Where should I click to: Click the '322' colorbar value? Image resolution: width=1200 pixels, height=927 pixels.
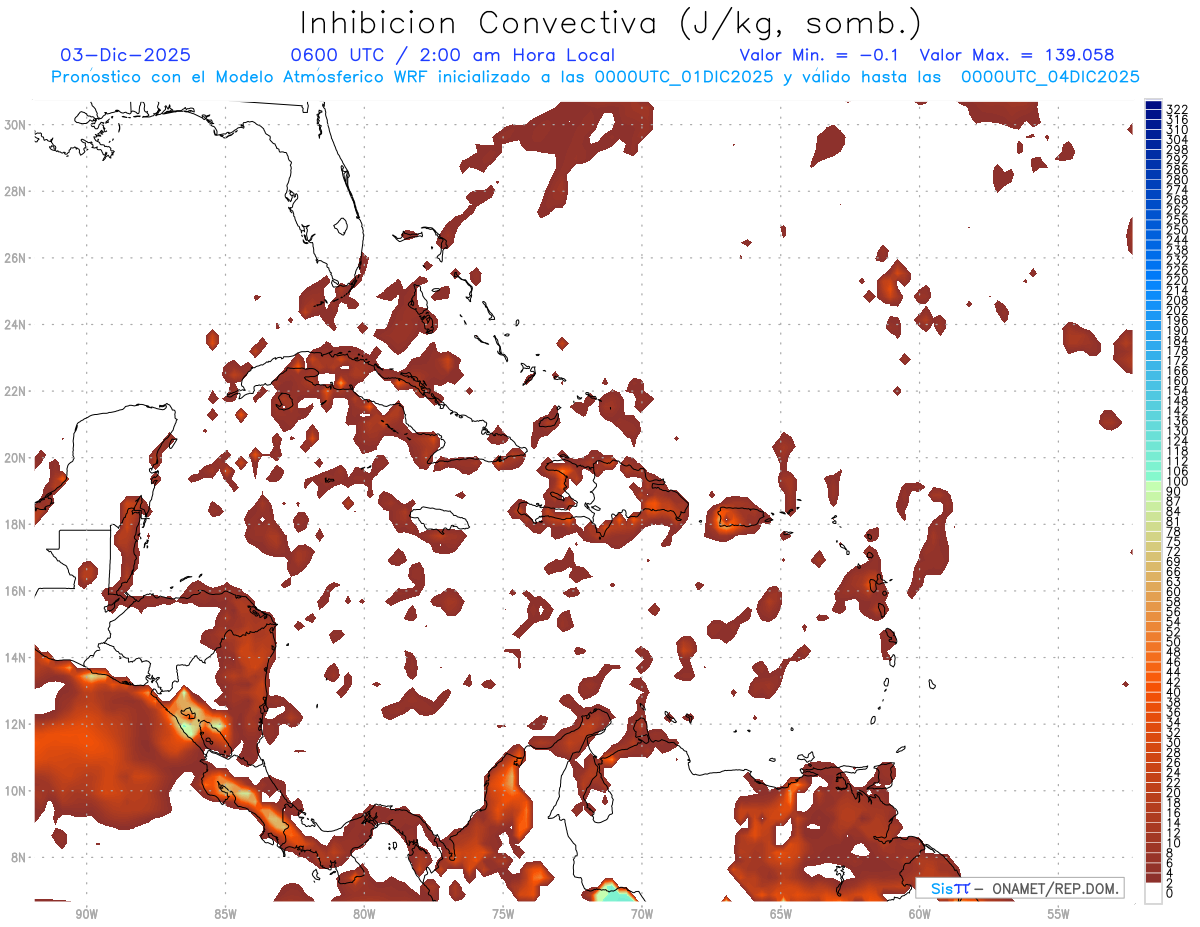click(1176, 108)
